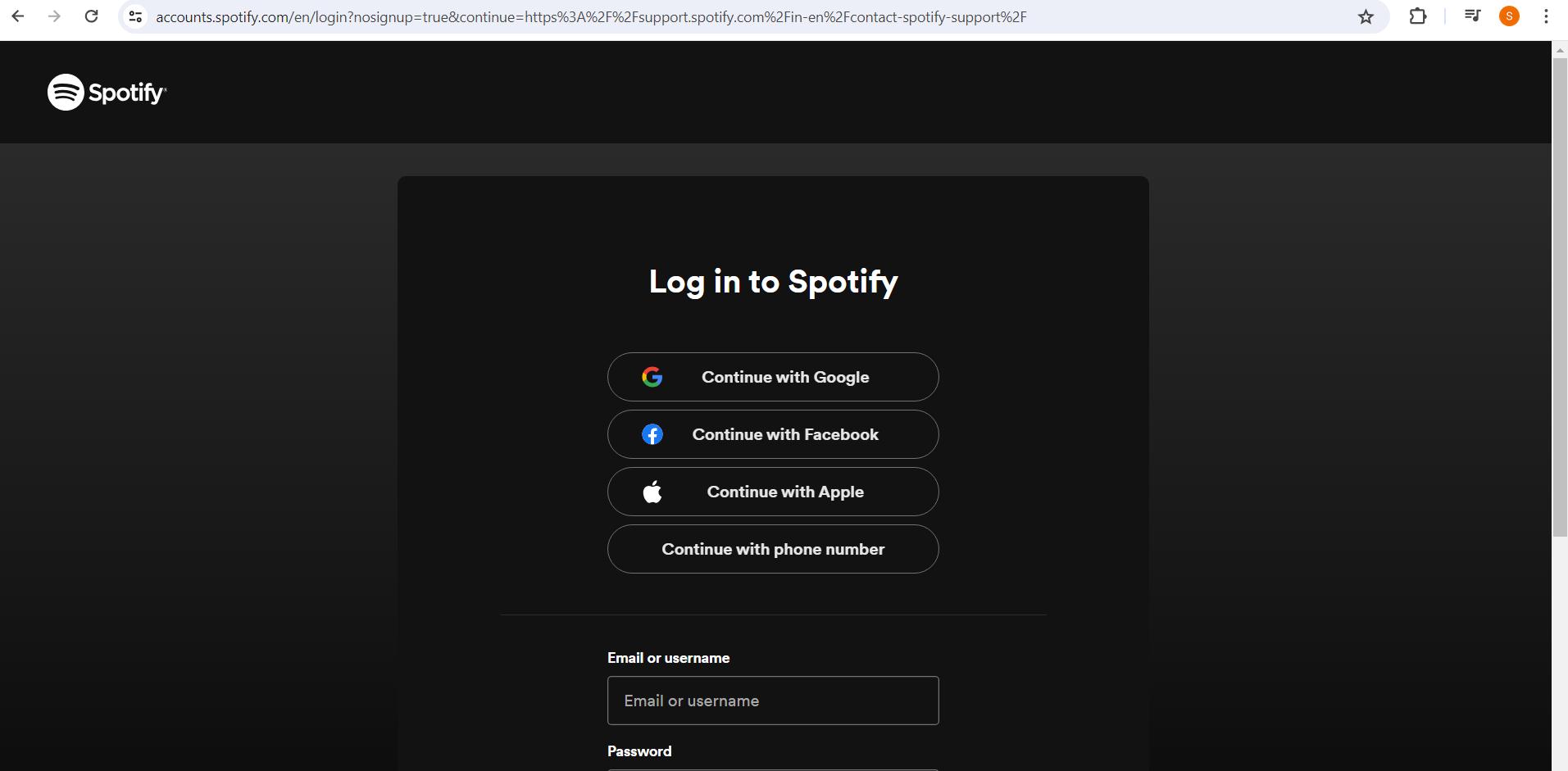Open the media playback controls icon
Screen dimensions: 1568x771
(x=1471, y=16)
